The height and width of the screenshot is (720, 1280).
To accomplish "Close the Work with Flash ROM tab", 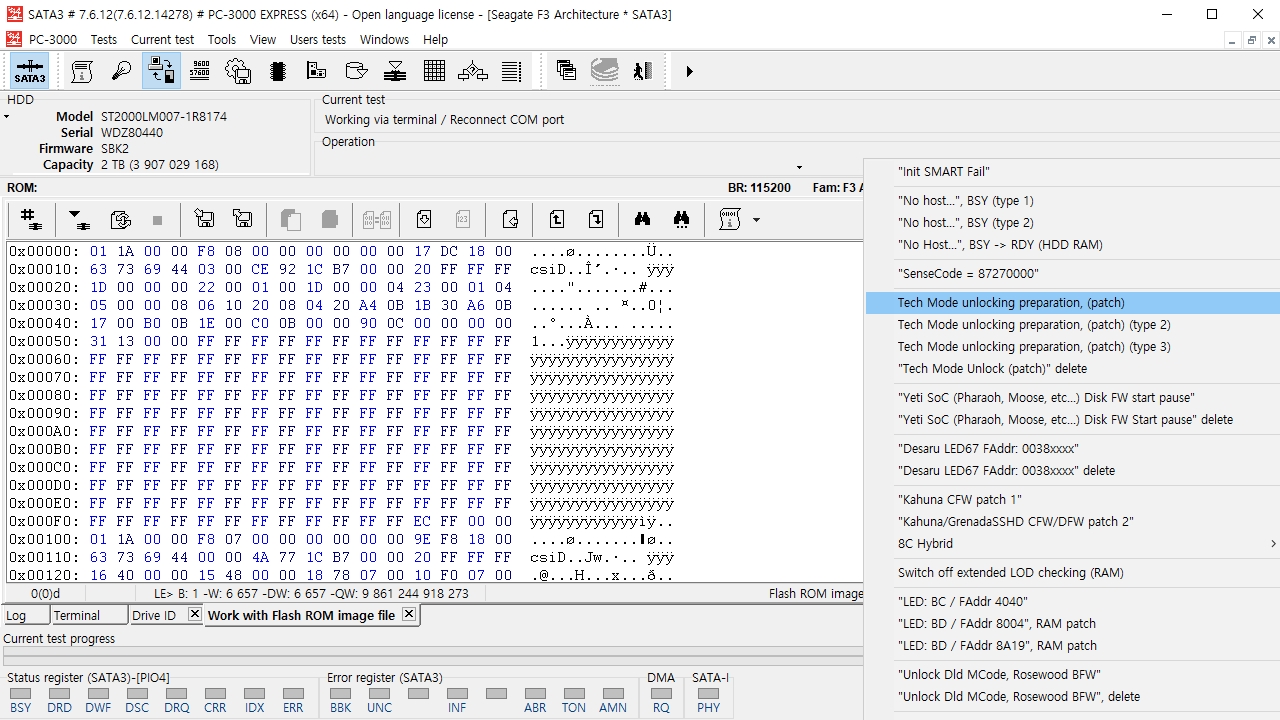I will point(409,615).
